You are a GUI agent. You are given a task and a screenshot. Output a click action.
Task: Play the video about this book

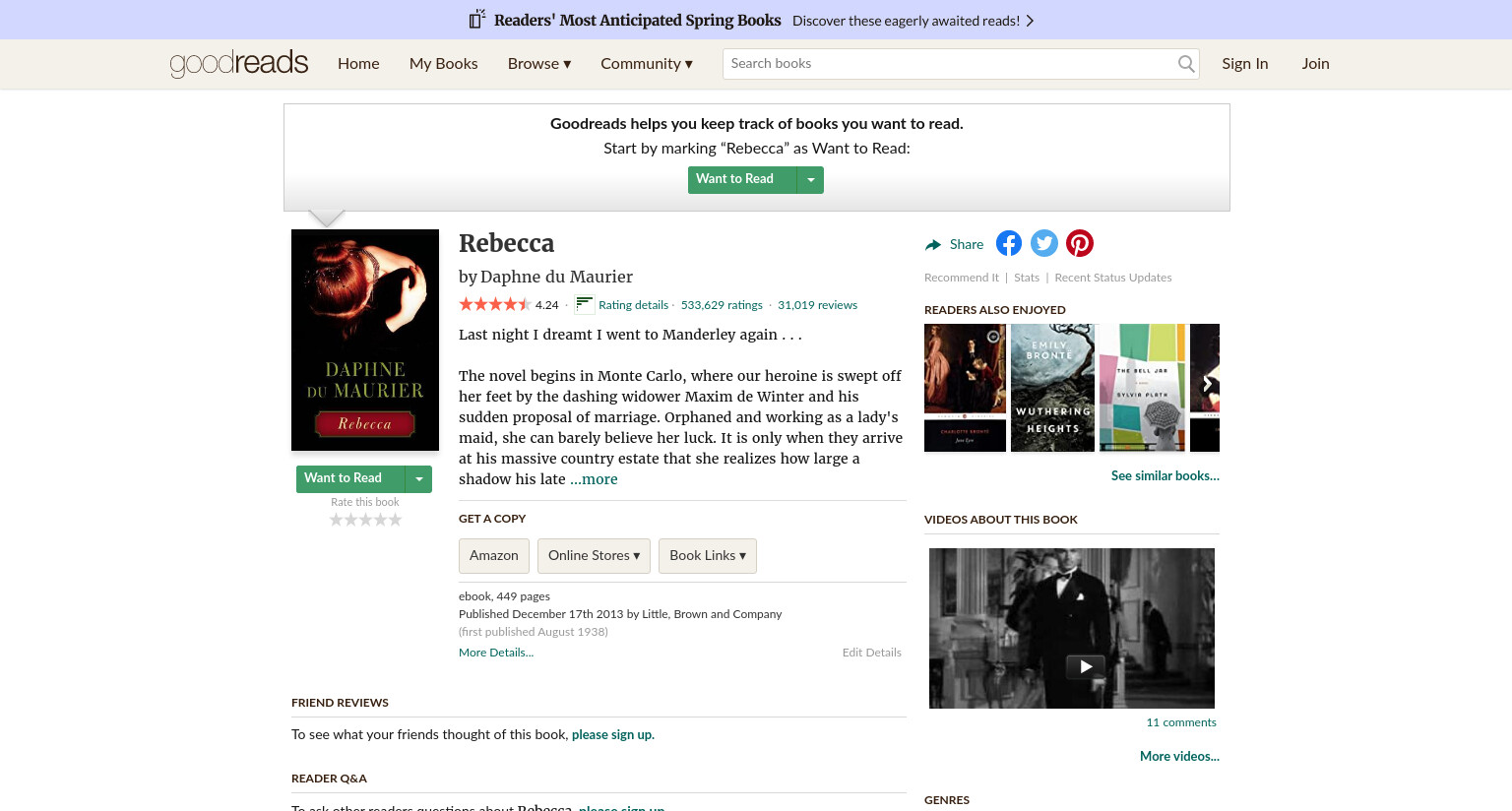click(1085, 666)
